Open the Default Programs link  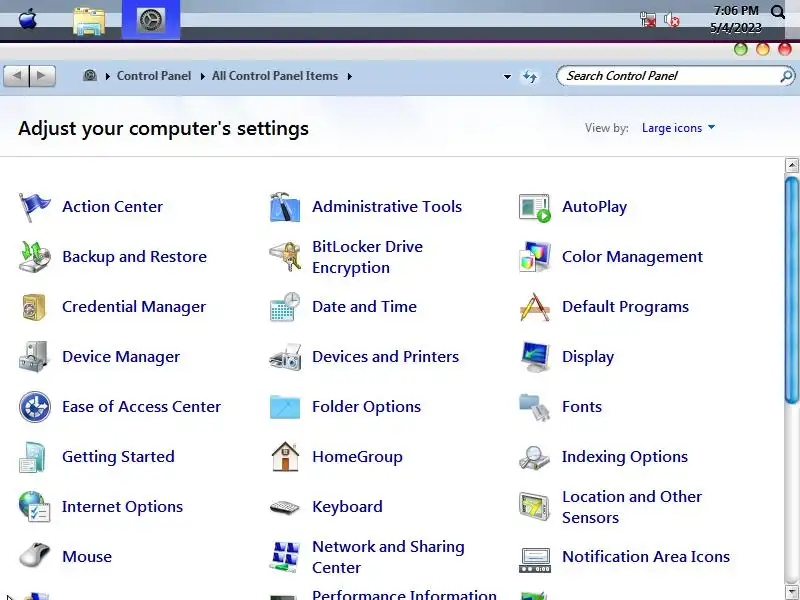pyautogui.click(x=626, y=307)
